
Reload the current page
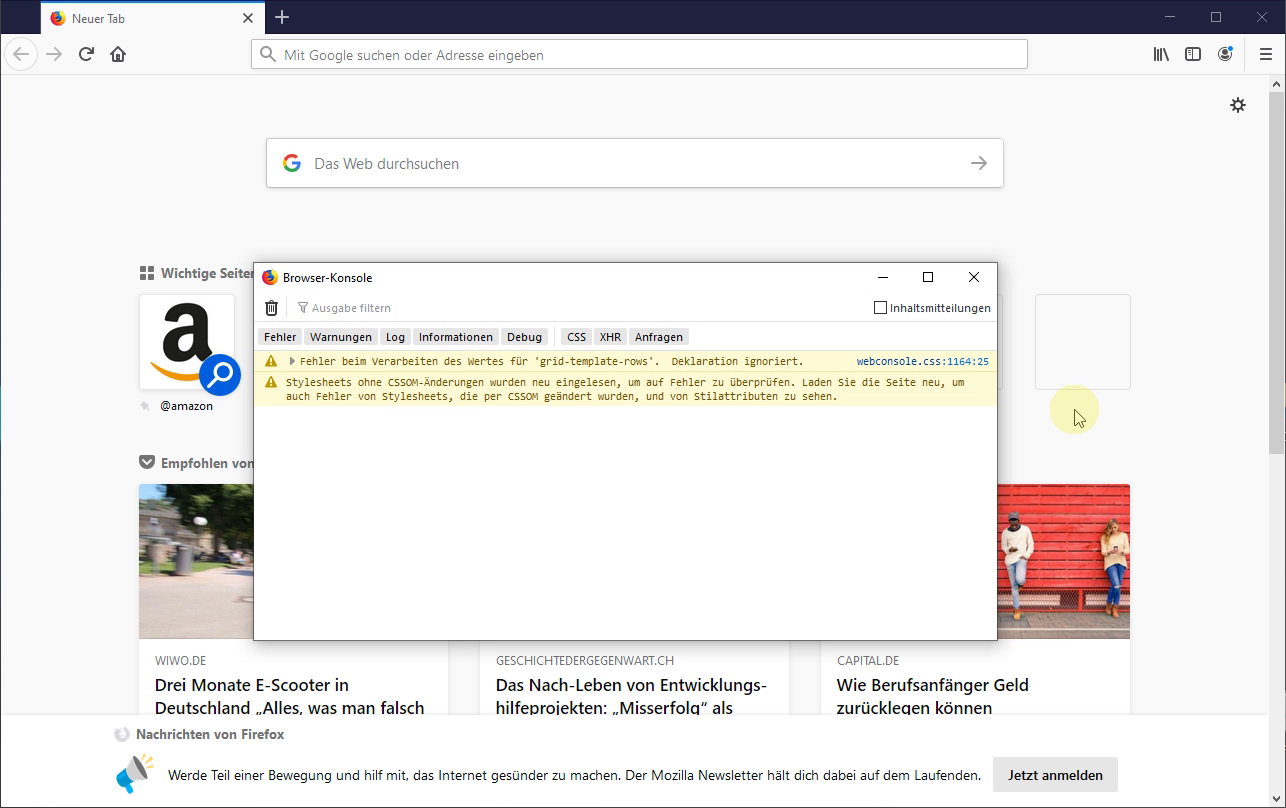point(86,54)
